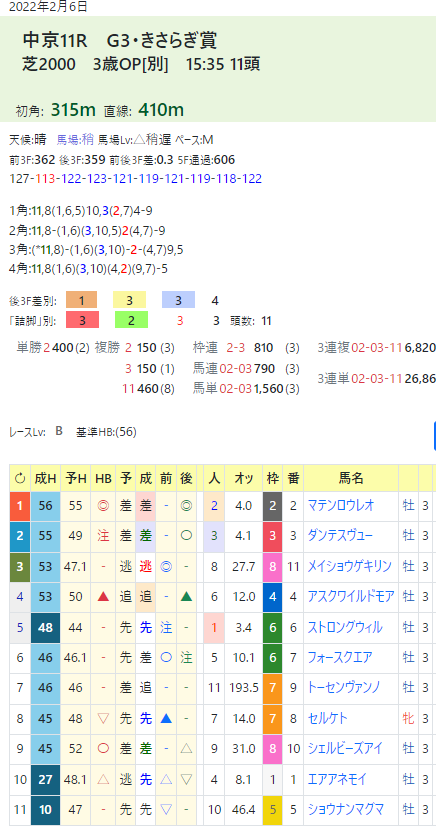The height and width of the screenshot is (834, 436).
Task: Click red circle HB mark for シェルビーズアイ
Action: 103,748
